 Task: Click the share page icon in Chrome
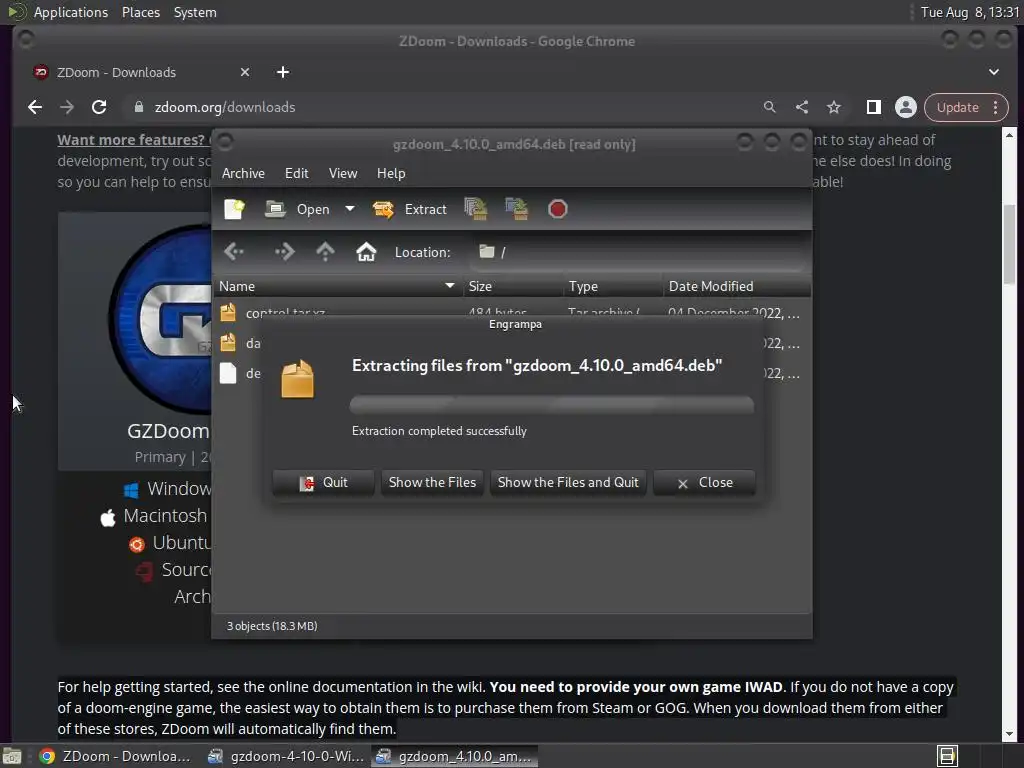click(x=802, y=107)
